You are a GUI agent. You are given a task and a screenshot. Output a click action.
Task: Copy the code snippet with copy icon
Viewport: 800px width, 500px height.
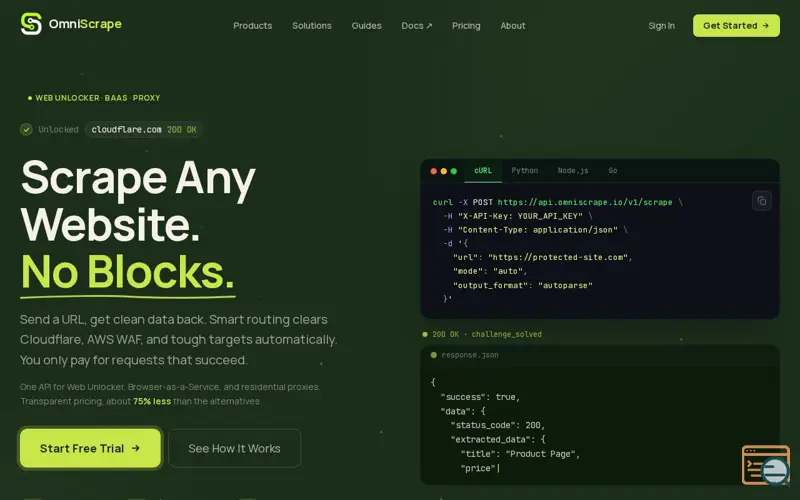(762, 201)
